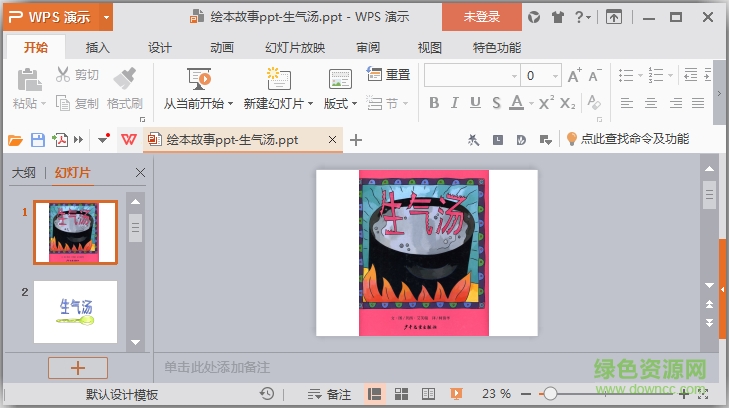Image resolution: width=729 pixels, height=408 pixels.
Task: Align text right
Action: tap(676, 103)
